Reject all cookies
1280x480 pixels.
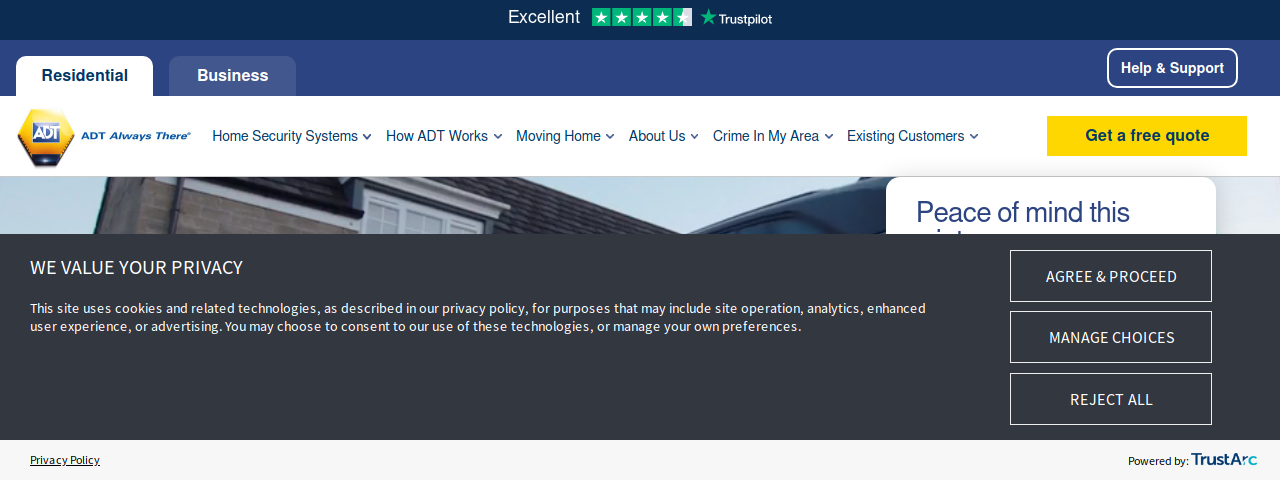coord(1111,399)
